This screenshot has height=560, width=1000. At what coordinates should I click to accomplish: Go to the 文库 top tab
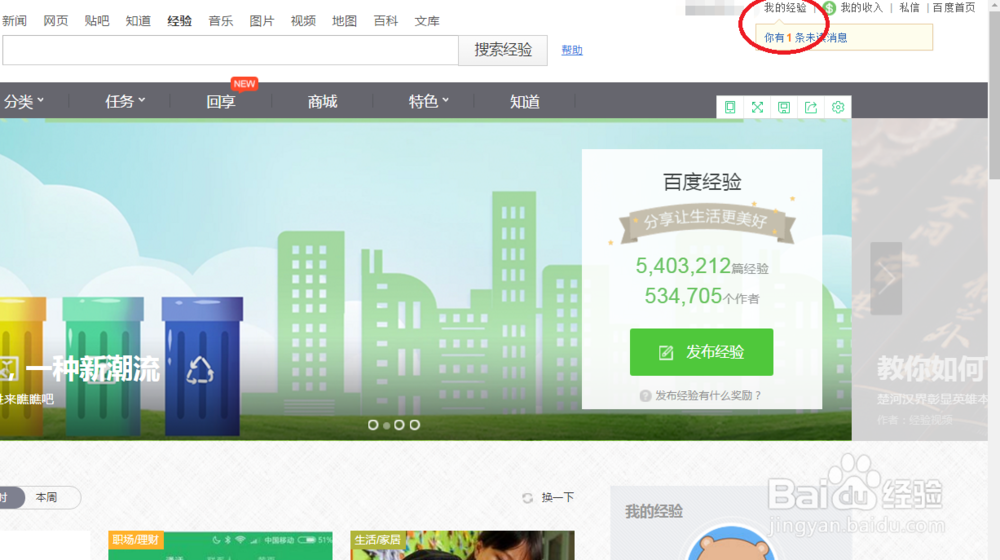(x=427, y=21)
